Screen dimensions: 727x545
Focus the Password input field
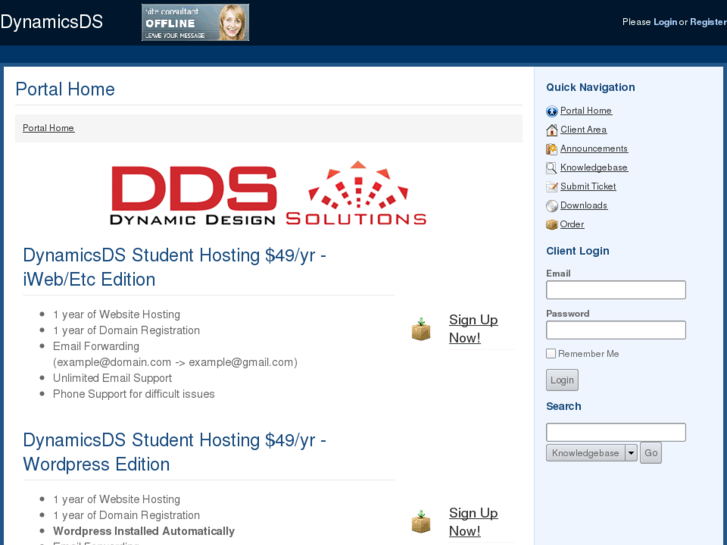616,330
